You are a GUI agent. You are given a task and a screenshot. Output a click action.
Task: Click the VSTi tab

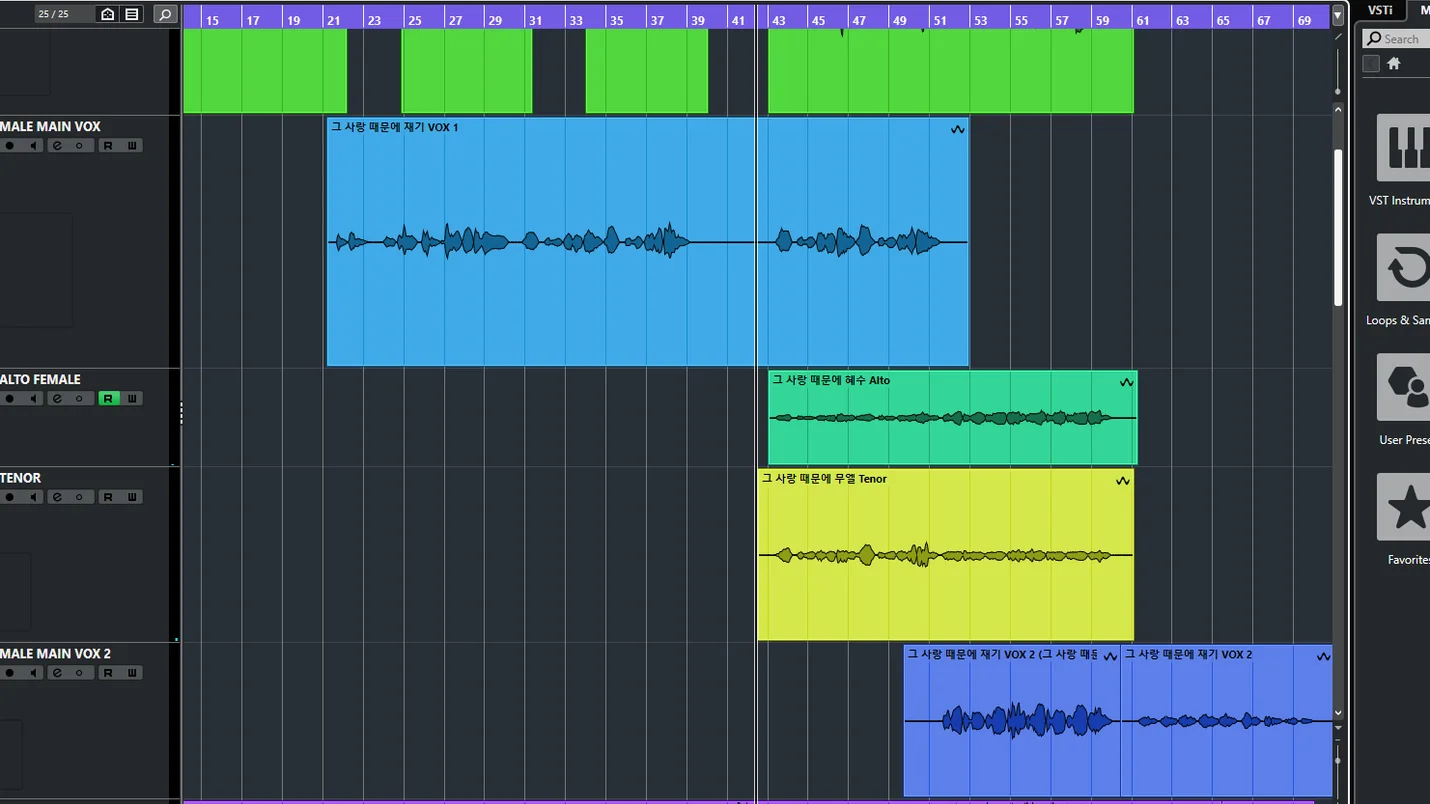click(x=1380, y=10)
